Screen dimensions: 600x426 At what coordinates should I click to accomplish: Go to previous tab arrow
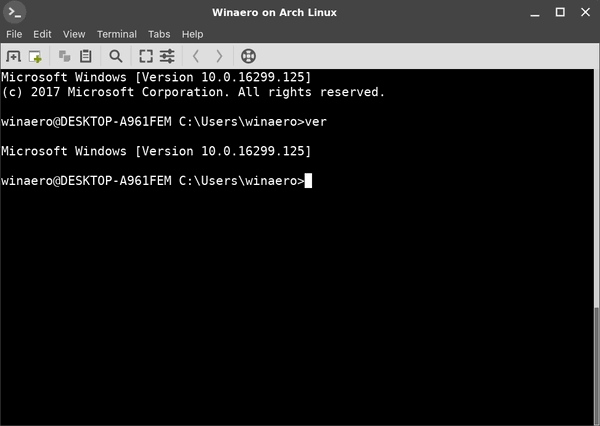[196, 56]
